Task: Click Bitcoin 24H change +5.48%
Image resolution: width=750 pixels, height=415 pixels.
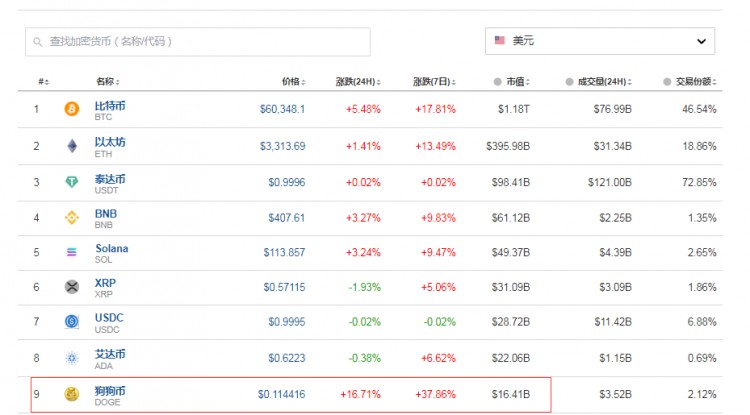Action: 363,109
